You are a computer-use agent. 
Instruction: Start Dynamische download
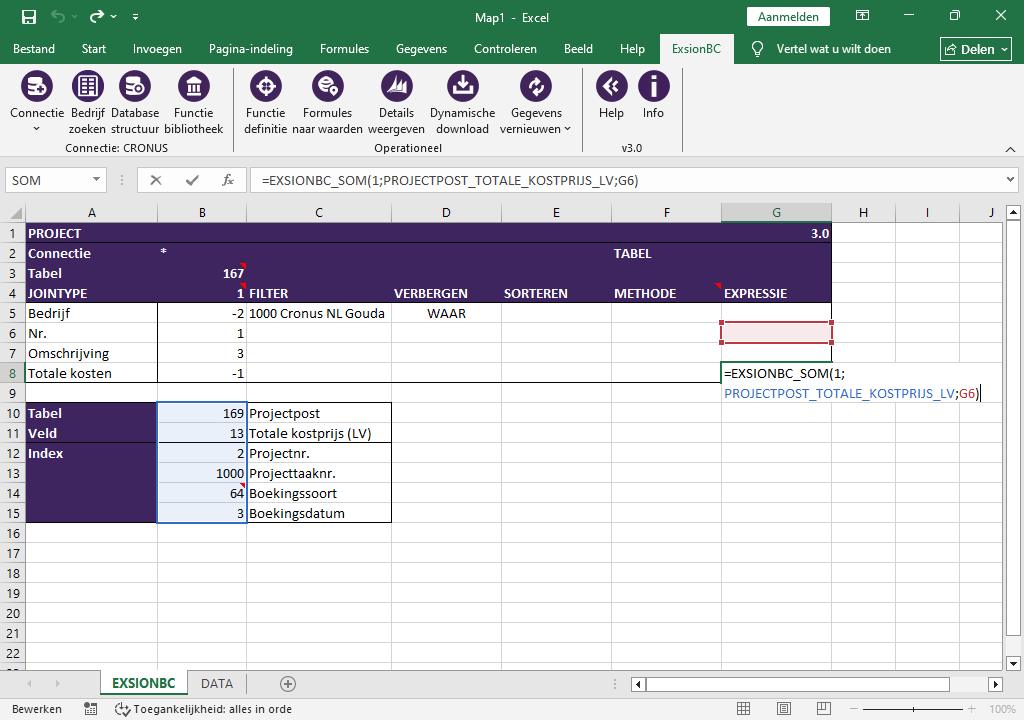462,86
